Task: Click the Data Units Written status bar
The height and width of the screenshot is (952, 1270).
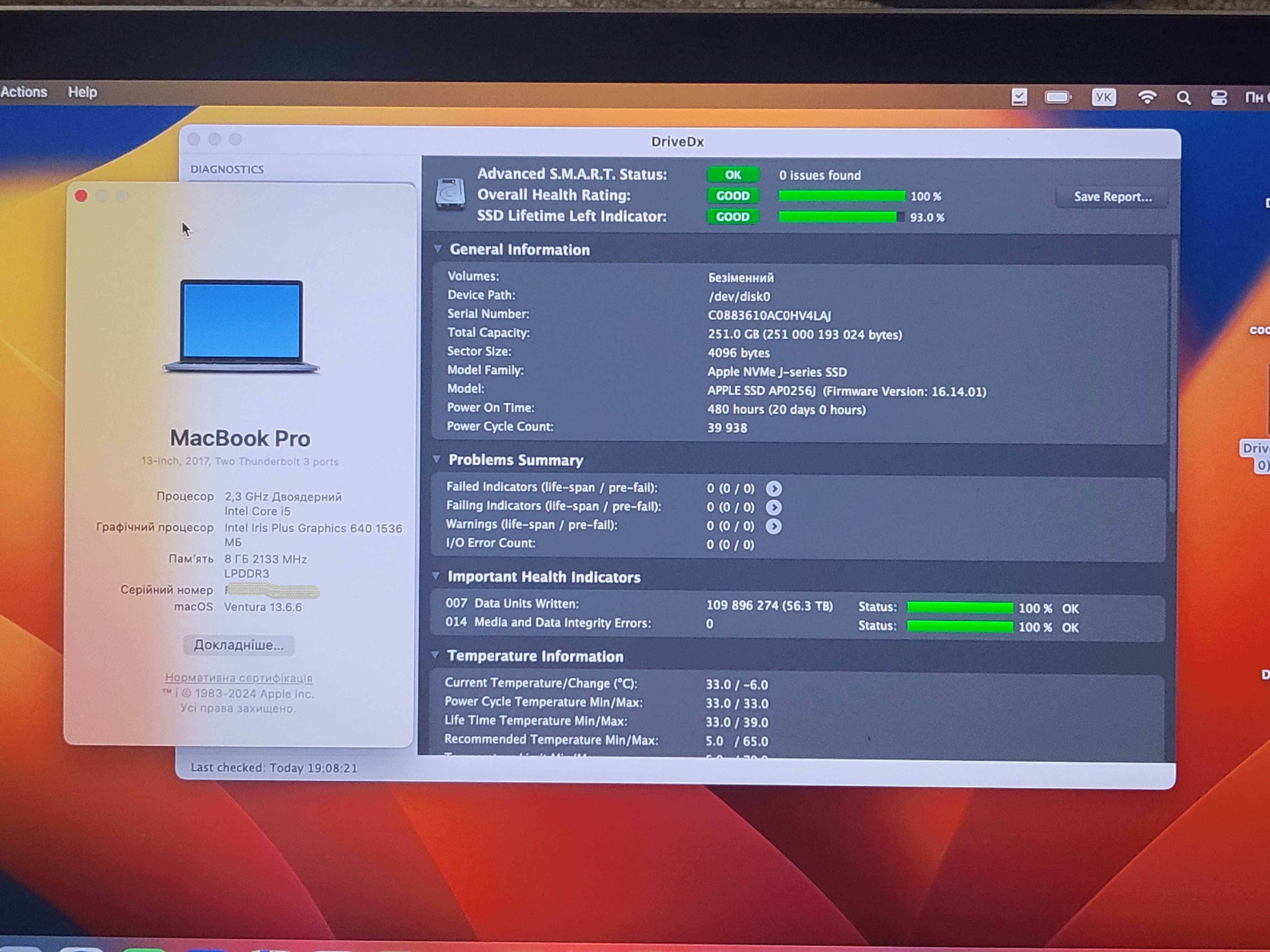Action: 960,608
